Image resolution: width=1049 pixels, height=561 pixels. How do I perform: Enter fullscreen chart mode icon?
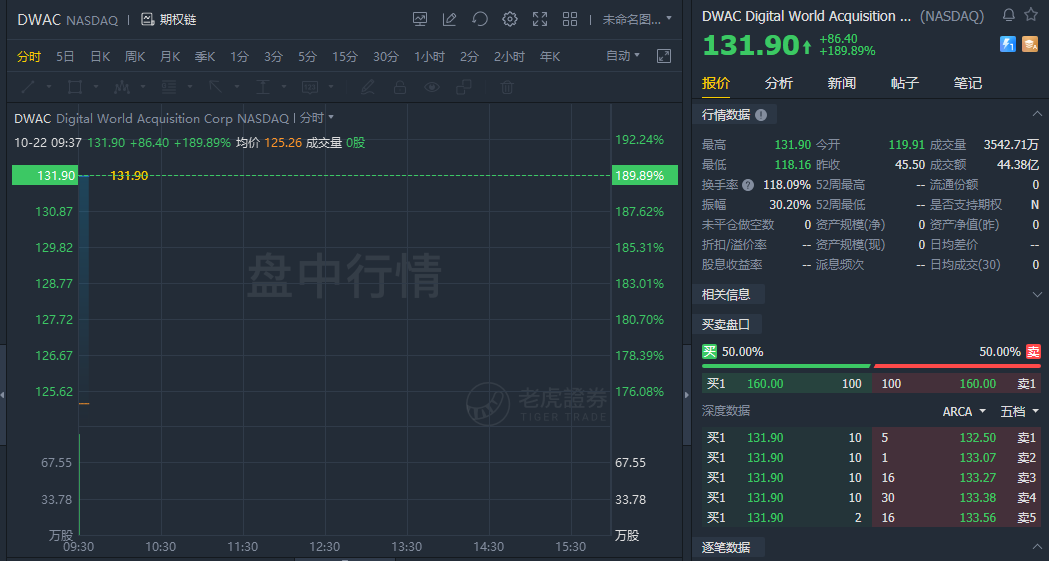pos(540,19)
